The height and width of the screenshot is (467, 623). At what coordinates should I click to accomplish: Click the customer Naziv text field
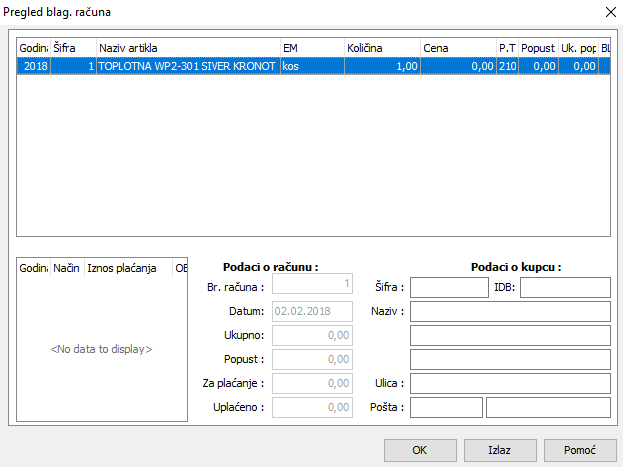click(510, 312)
